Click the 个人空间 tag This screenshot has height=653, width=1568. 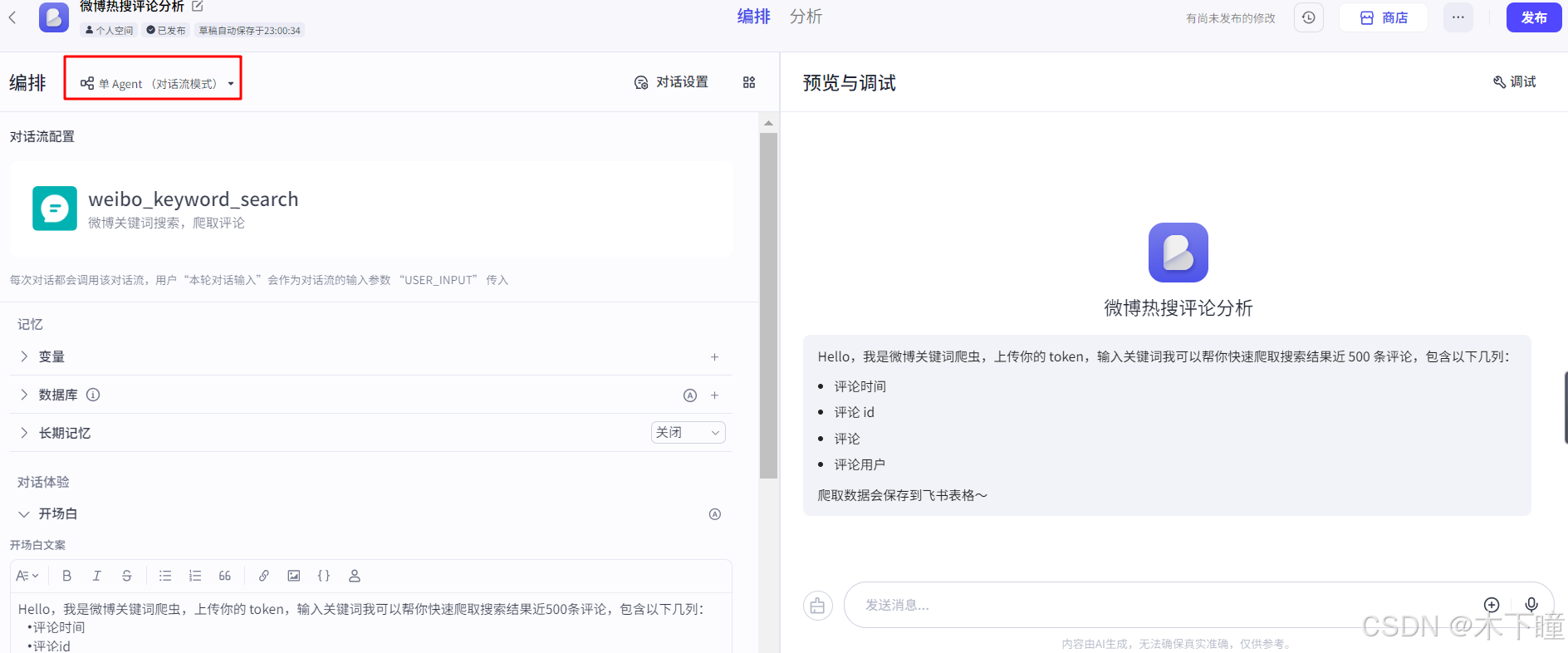tap(109, 30)
